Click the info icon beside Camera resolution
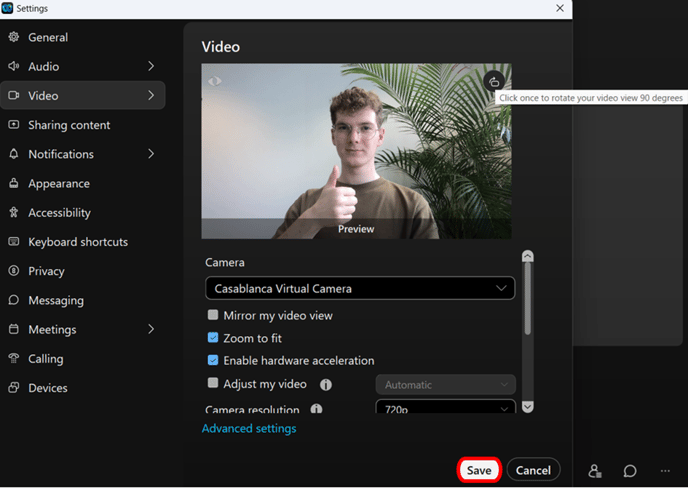Screen dimensions: 688x488 point(316,409)
